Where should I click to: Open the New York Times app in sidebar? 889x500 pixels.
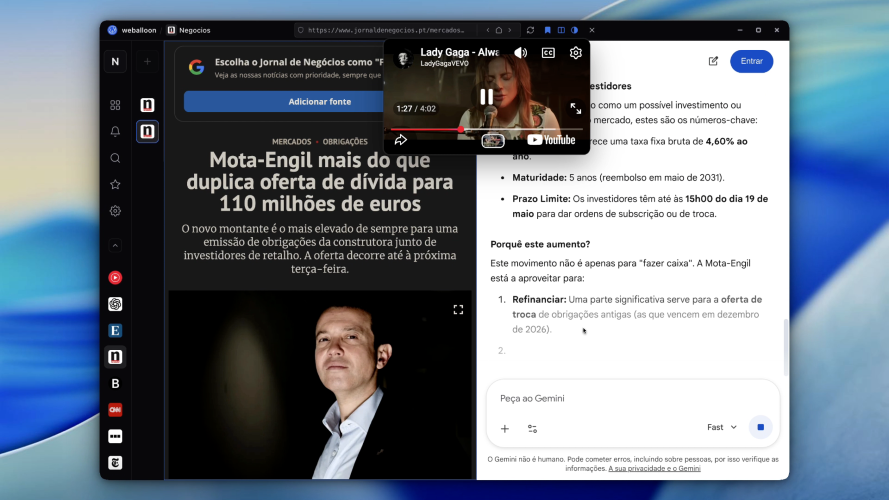[115, 463]
